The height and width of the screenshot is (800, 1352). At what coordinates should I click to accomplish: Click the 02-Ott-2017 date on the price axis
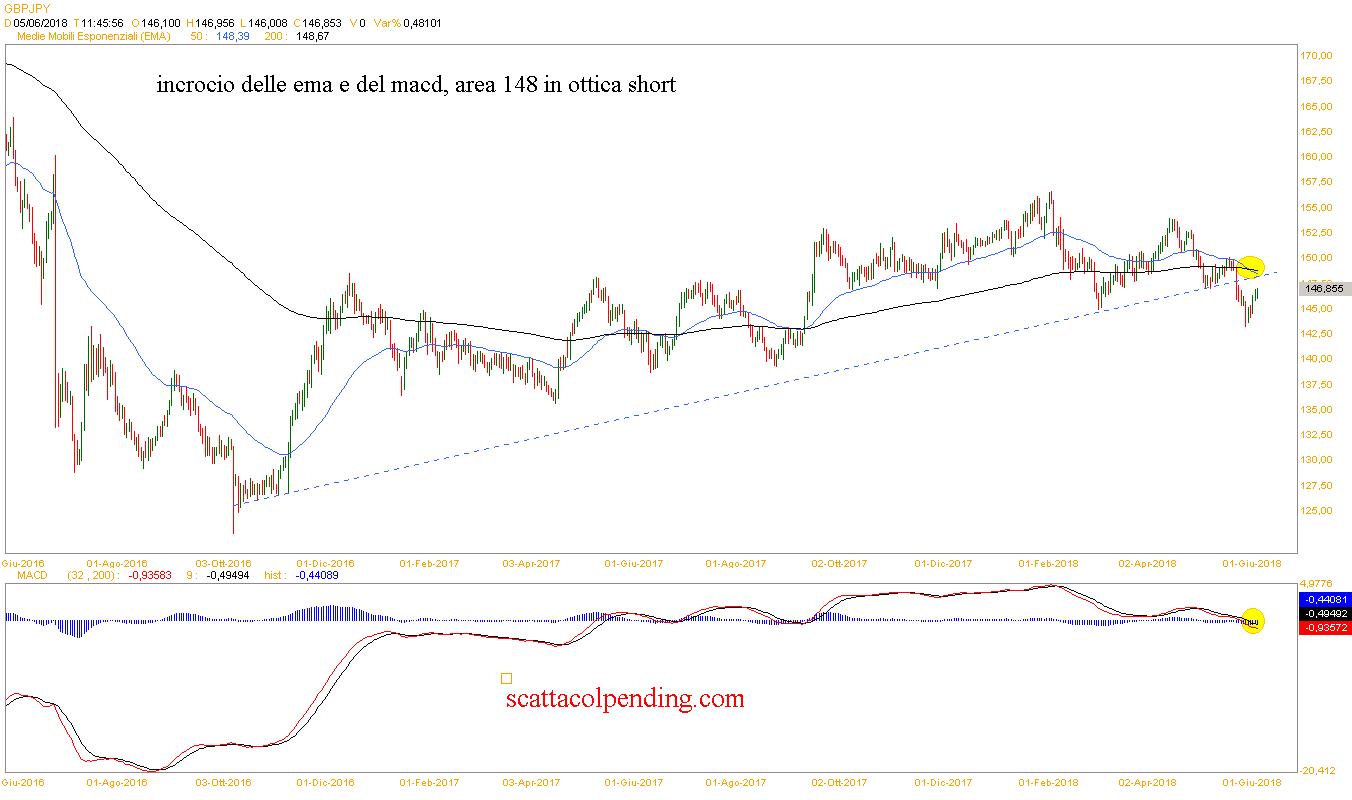coord(840,563)
